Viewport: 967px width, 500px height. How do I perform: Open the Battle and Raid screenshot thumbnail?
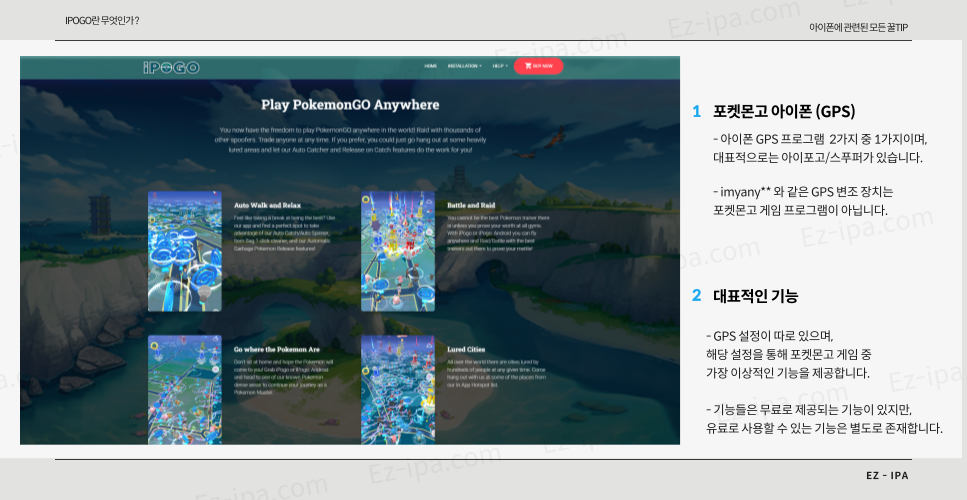[x=398, y=251]
